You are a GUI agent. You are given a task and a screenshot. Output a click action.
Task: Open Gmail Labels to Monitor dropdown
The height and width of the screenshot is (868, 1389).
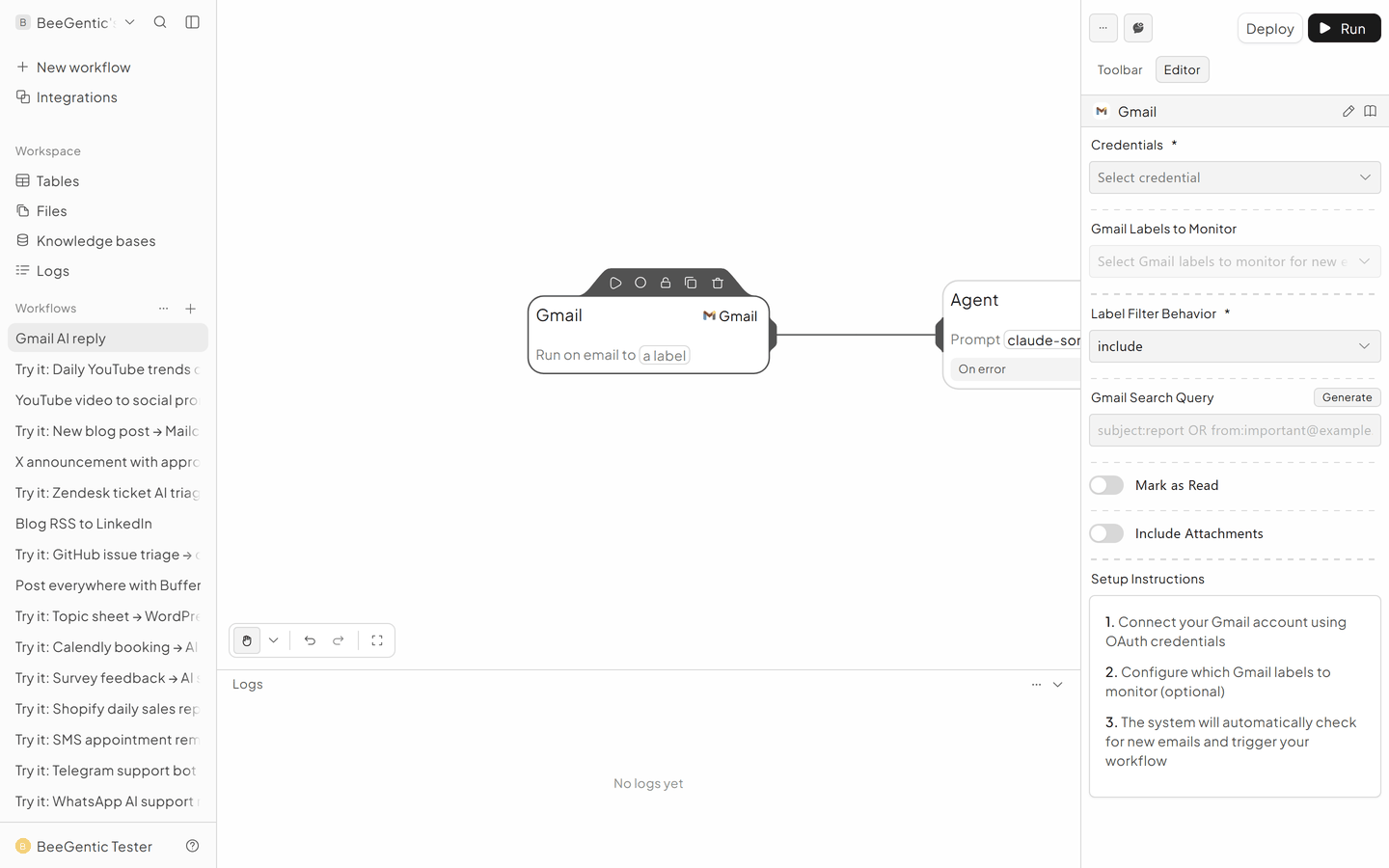pos(1235,261)
